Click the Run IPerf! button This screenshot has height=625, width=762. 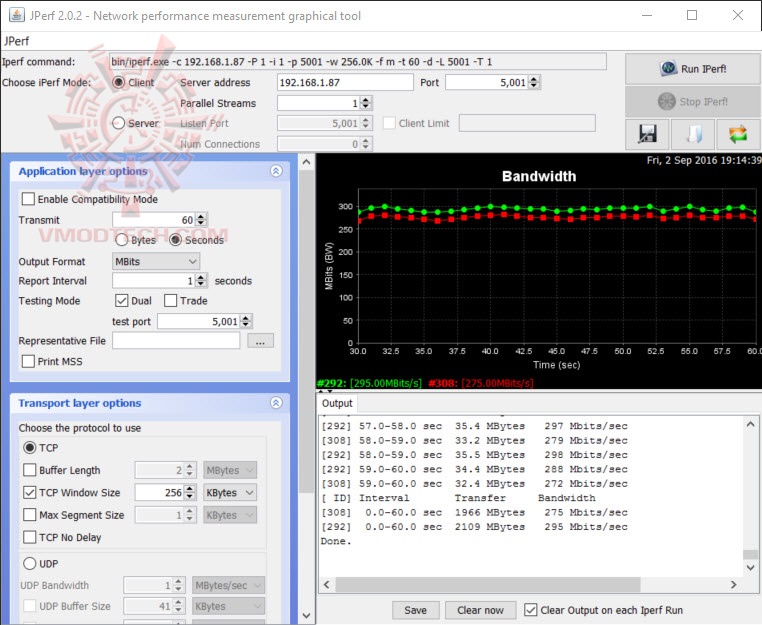693,69
